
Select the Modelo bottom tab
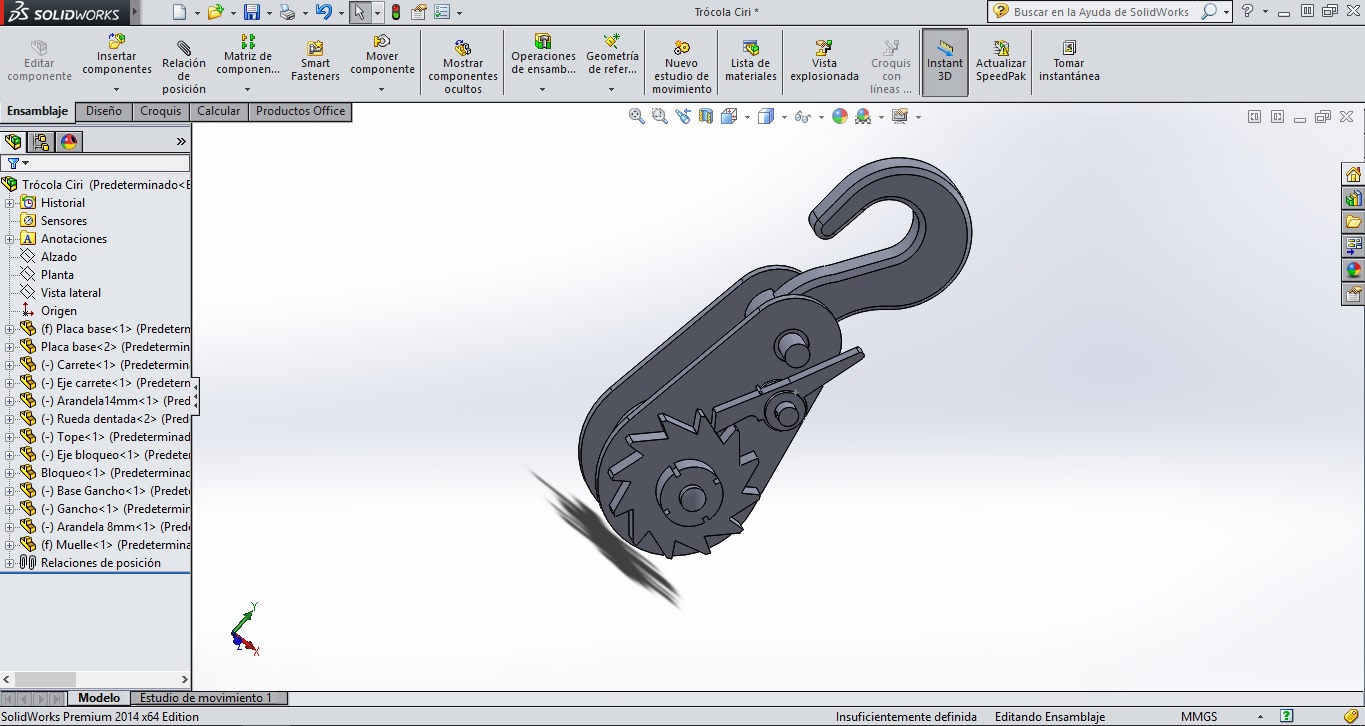click(x=99, y=698)
